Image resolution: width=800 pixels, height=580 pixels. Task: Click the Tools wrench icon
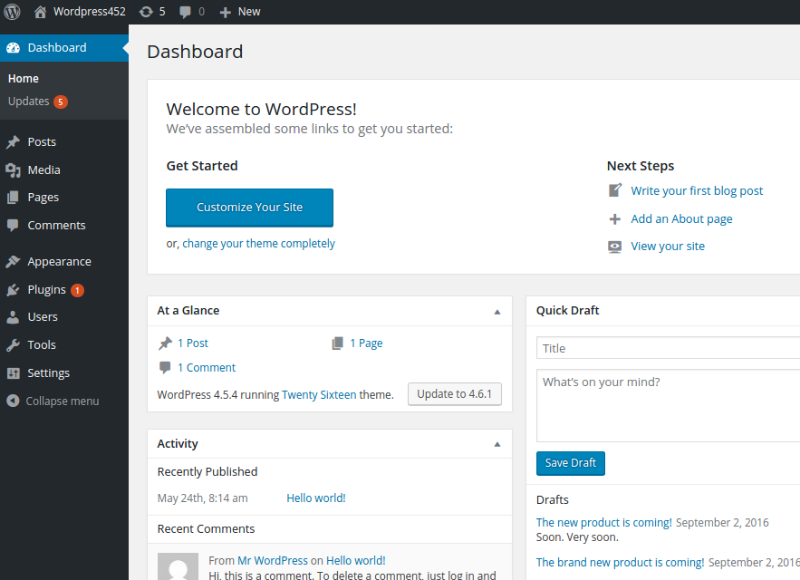point(13,345)
